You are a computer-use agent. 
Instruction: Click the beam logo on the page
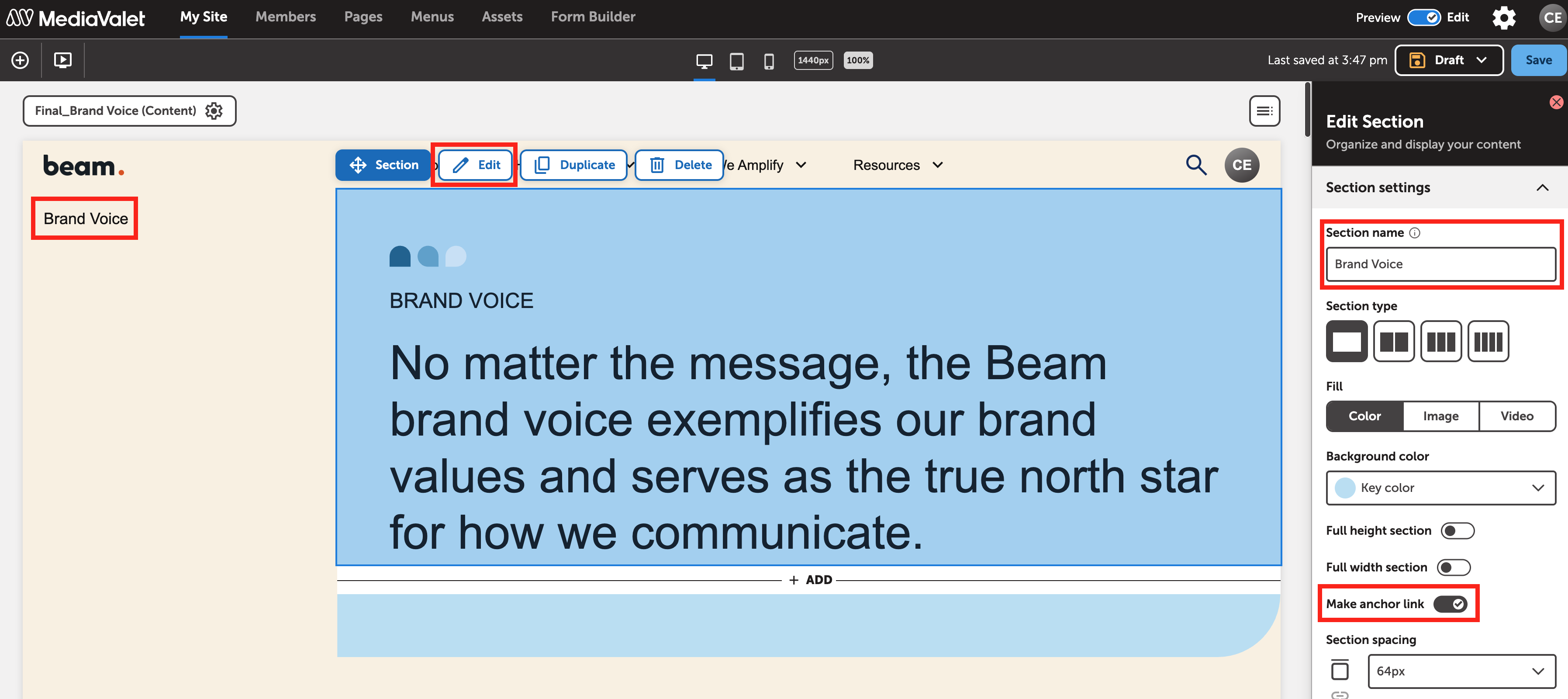(x=83, y=166)
